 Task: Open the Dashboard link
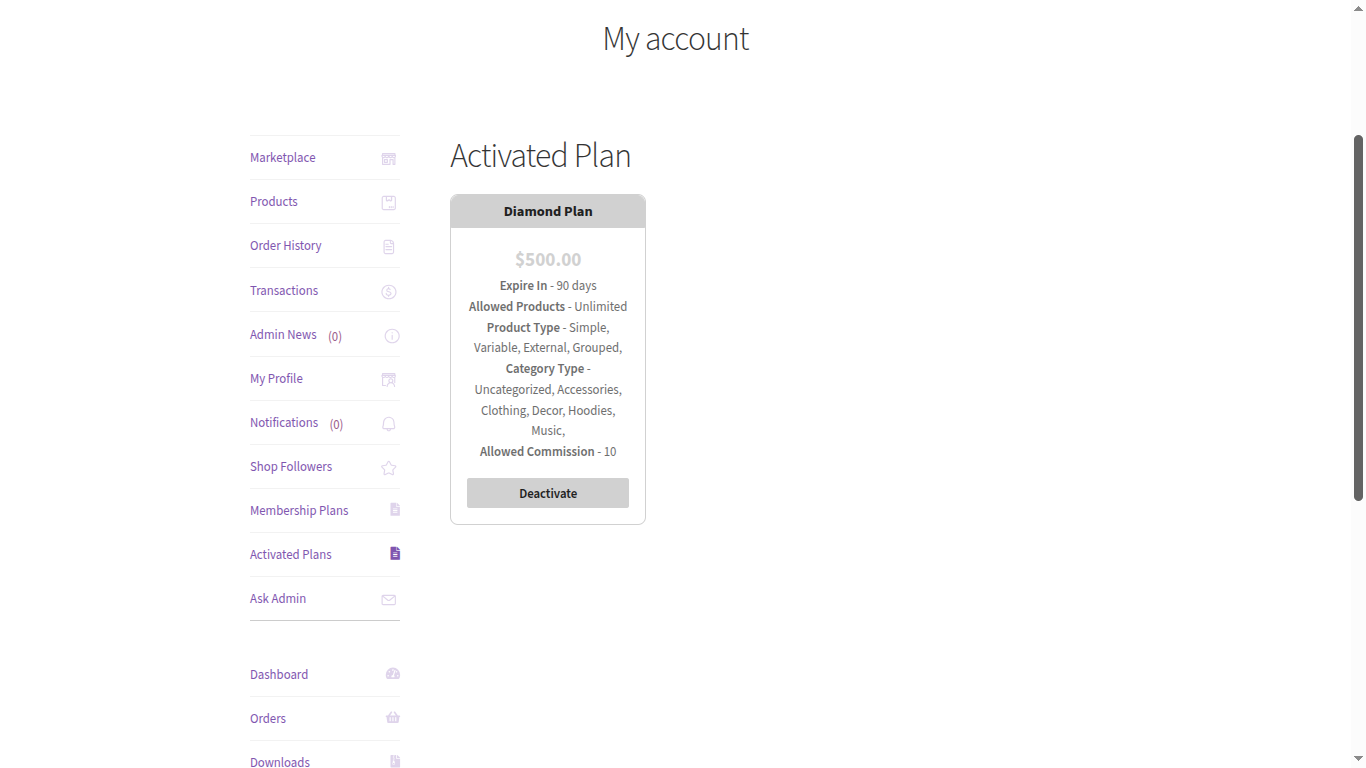tap(279, 674)
